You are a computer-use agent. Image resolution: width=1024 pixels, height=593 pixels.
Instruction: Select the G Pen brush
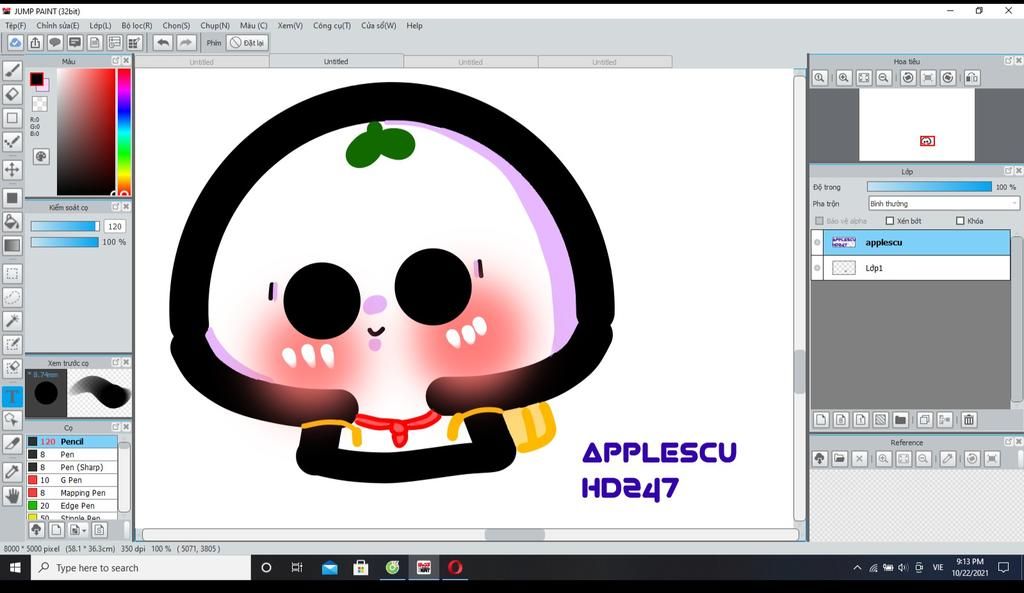(72, 480)
